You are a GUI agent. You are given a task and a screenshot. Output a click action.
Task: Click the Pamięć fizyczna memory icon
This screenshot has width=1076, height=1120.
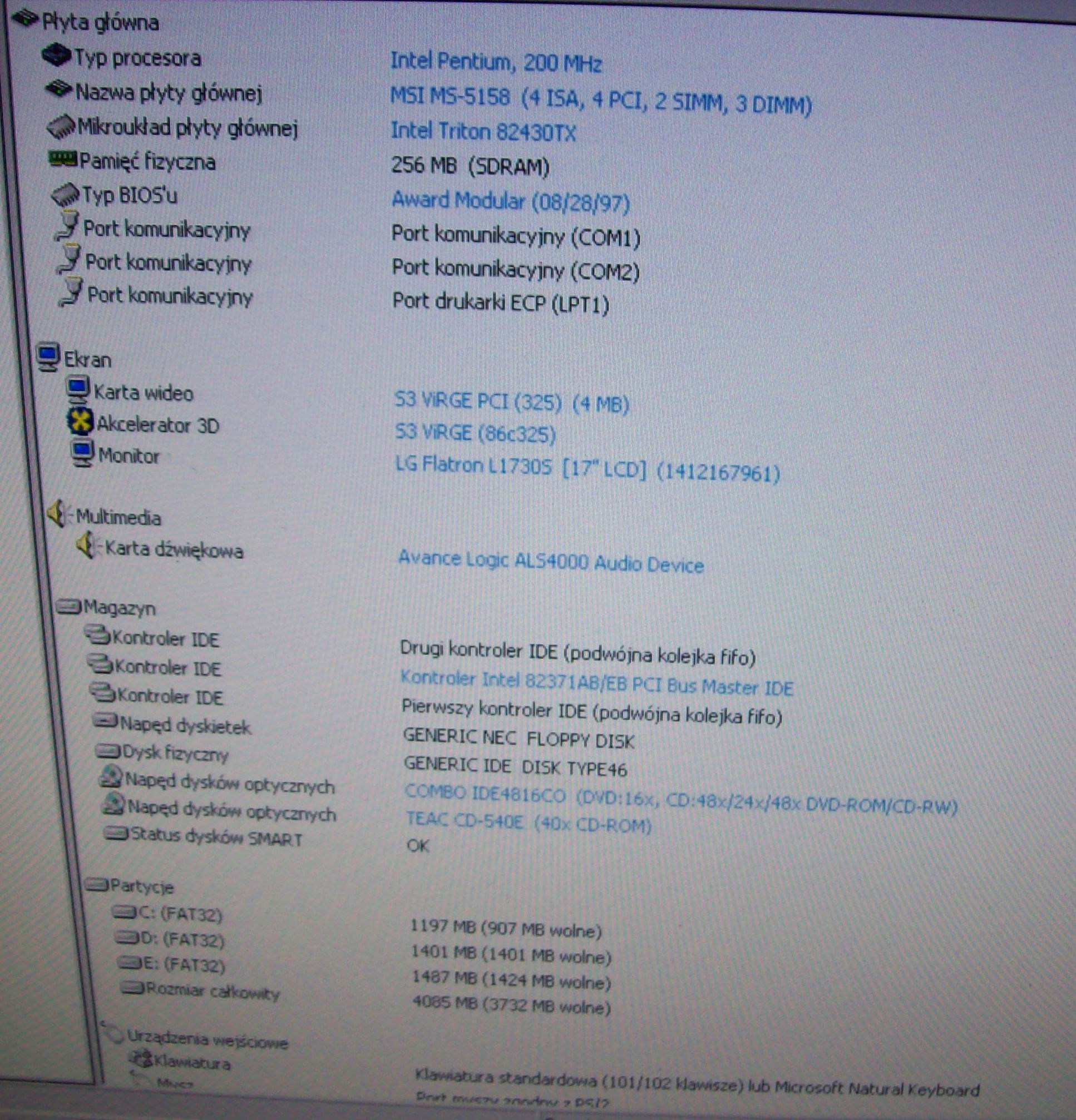(x=63, y=158)
